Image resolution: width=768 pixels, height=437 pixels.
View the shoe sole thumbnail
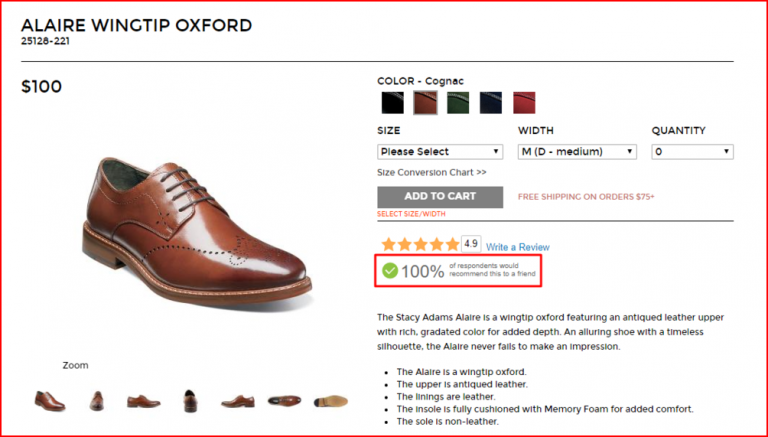pos(331,401)
